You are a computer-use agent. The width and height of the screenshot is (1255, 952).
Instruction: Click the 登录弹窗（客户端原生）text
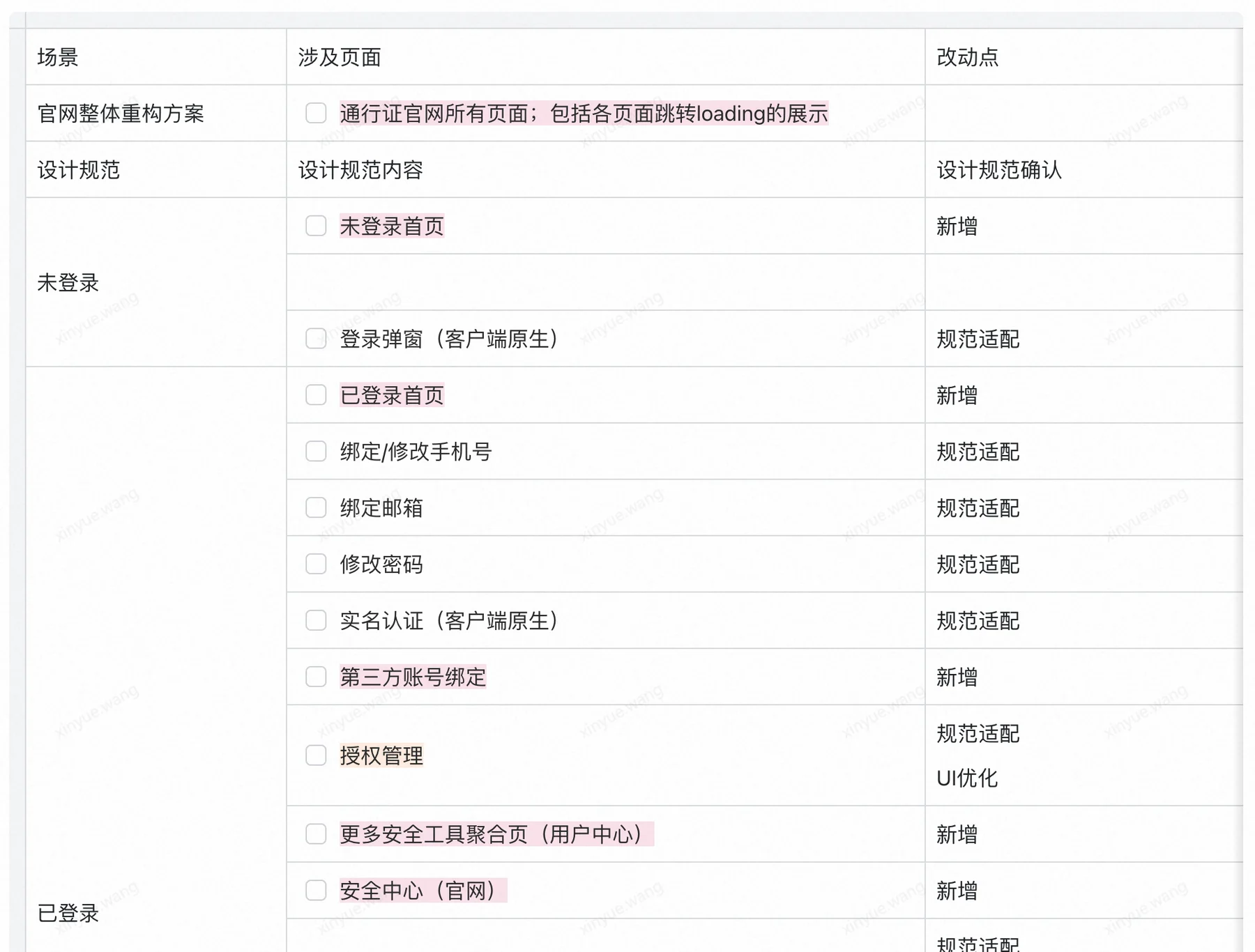tap(449, 339)
